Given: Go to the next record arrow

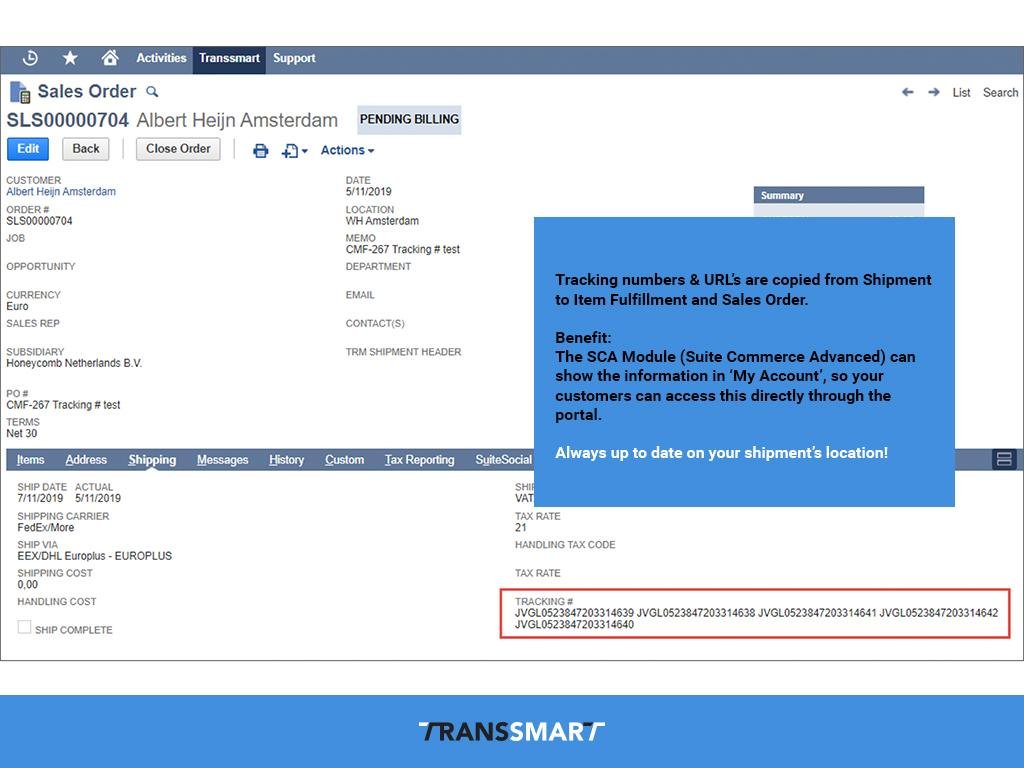Looking at the screenshot, I should point(934,92).
